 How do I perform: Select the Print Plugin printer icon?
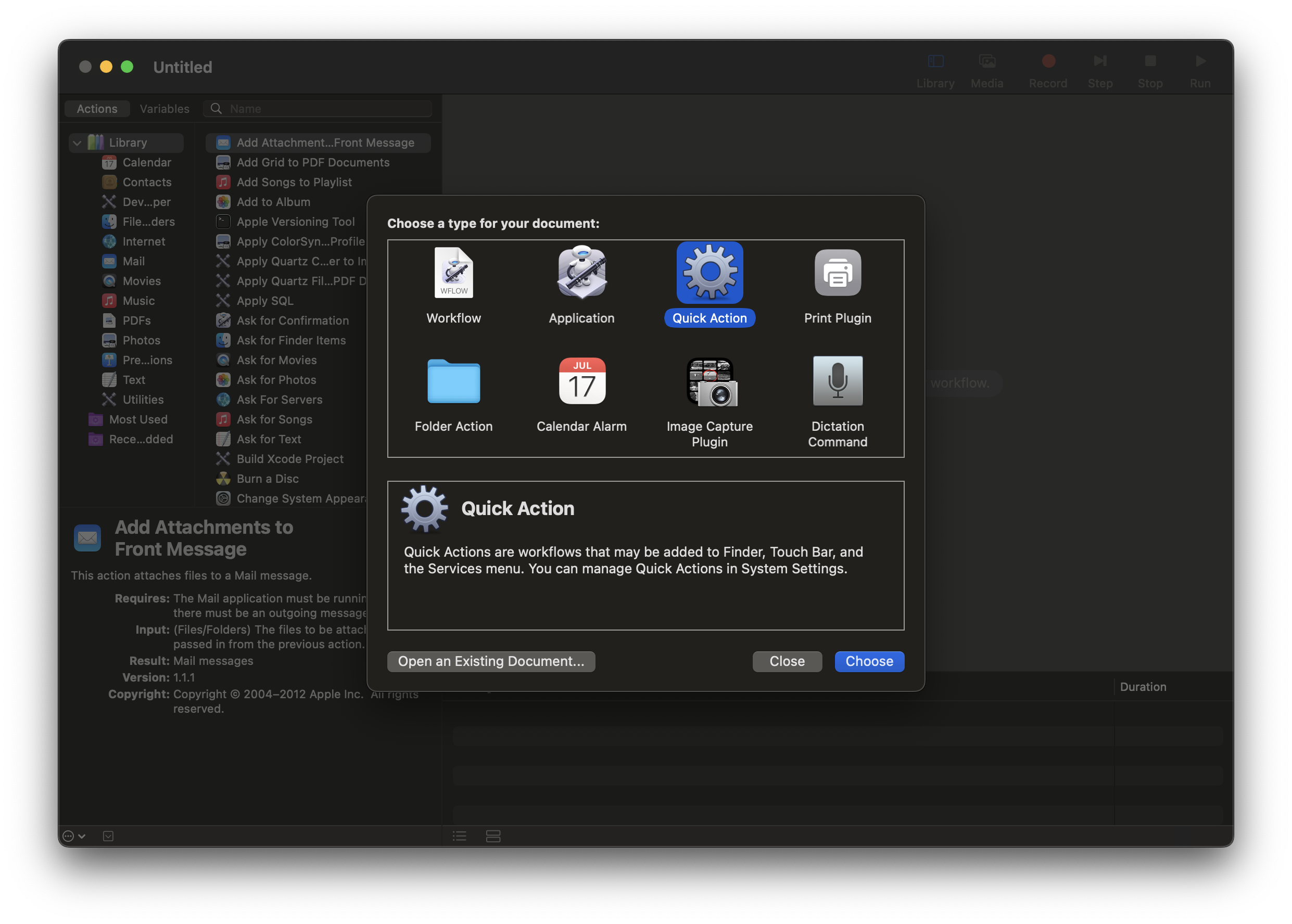tap(837, 273)
